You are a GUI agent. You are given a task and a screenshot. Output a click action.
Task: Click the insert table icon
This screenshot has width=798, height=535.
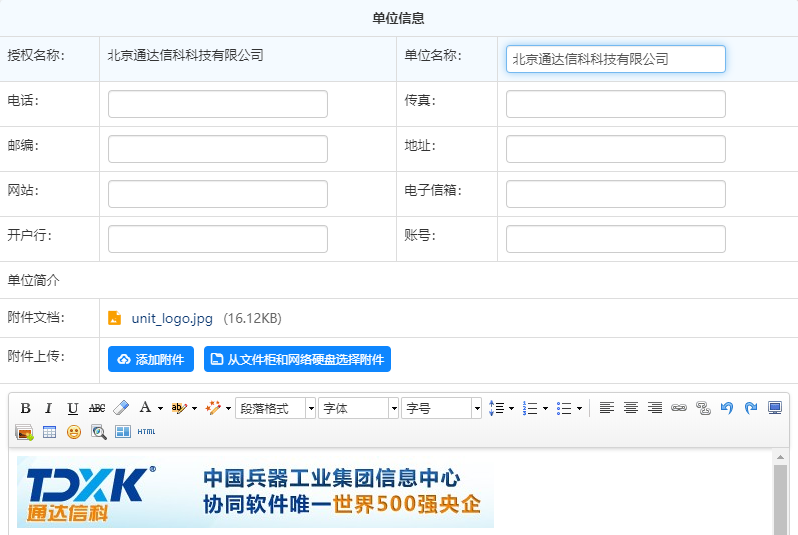point(49,432)
